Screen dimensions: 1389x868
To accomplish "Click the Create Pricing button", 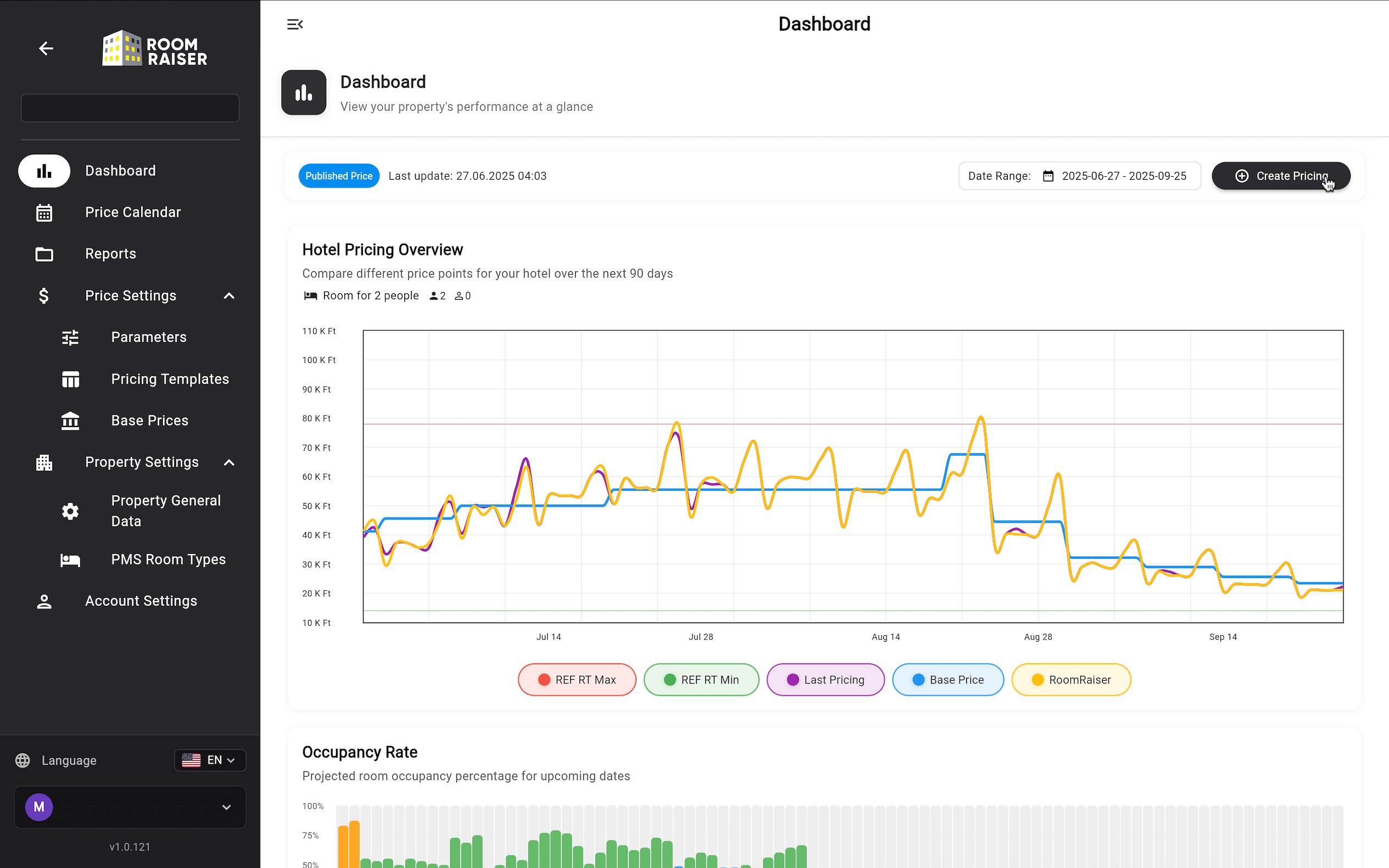I will coord(1280,176).
